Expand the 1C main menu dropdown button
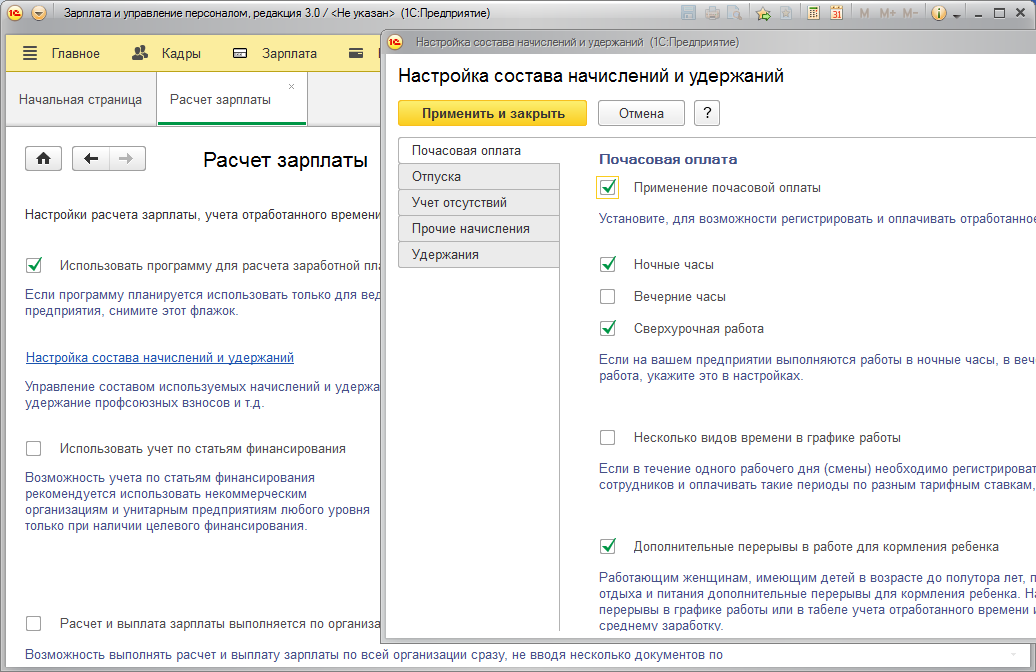Viewport: 1036px width, 672px height. 39,14
